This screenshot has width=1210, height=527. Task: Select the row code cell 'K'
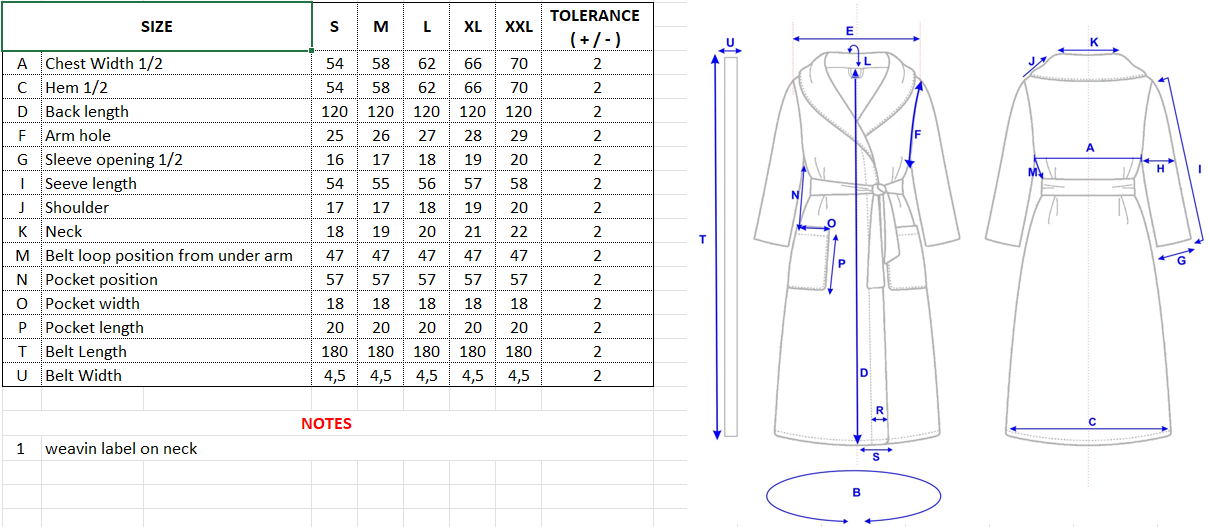coord(22,231)
